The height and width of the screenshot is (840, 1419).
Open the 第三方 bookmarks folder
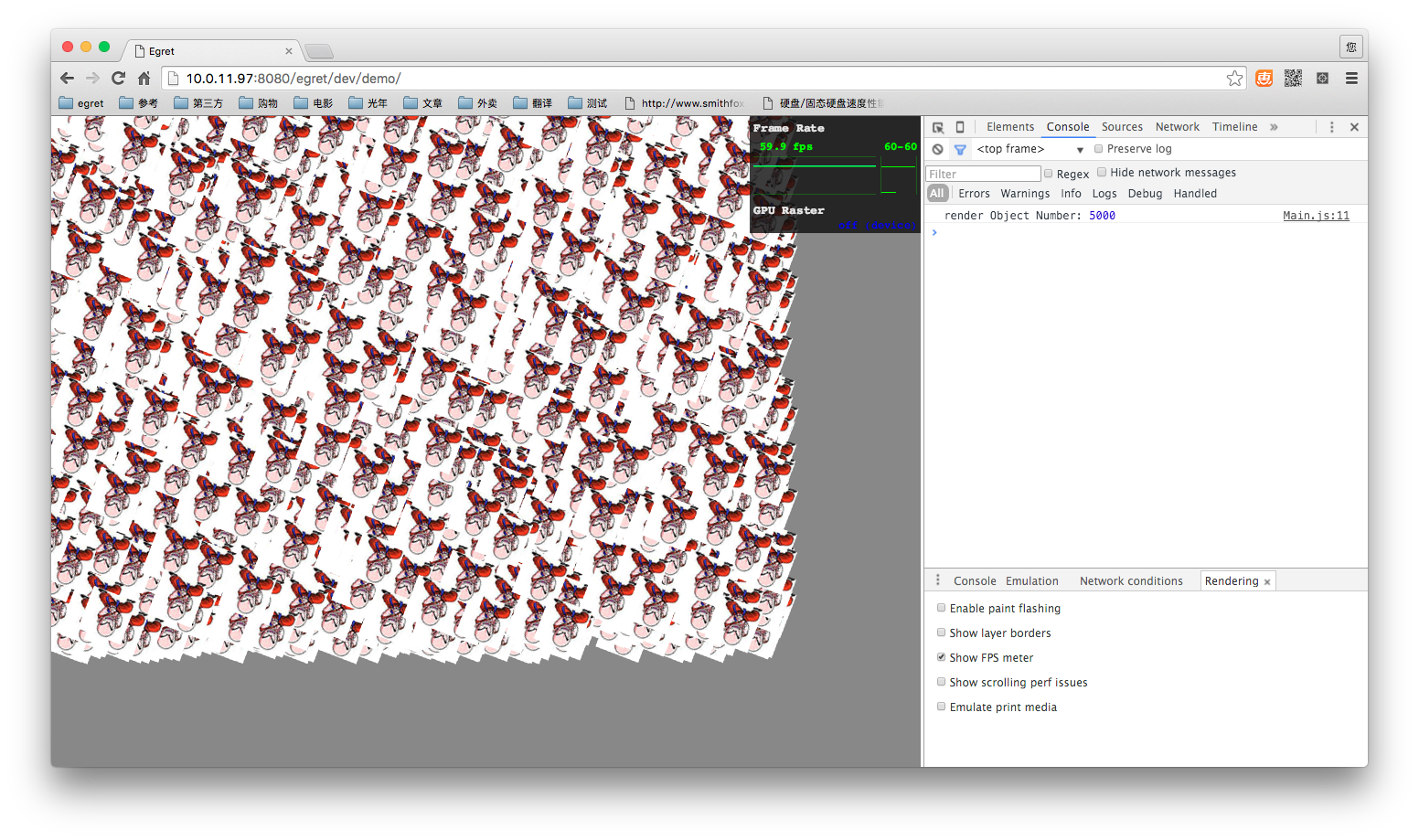(x=198, y=103)
